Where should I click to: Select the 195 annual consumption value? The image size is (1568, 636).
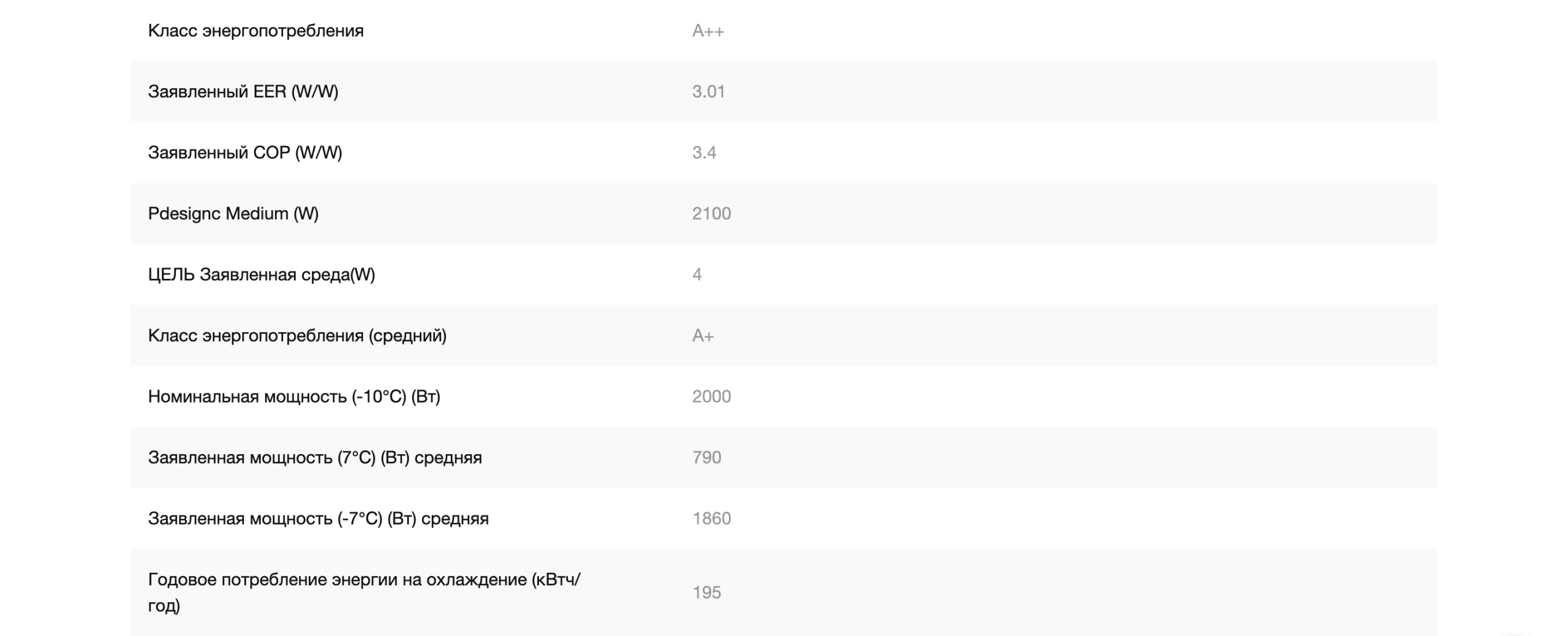click(x=707, y=592)
